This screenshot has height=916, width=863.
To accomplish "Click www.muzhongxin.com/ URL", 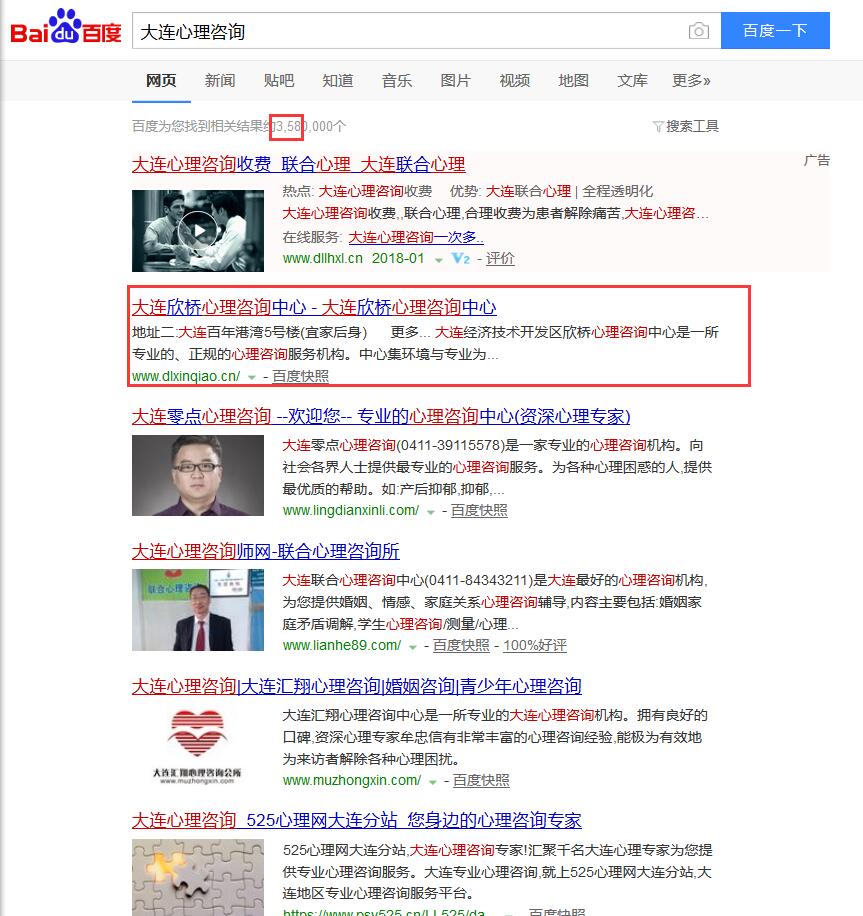I will tap(352, 780).
